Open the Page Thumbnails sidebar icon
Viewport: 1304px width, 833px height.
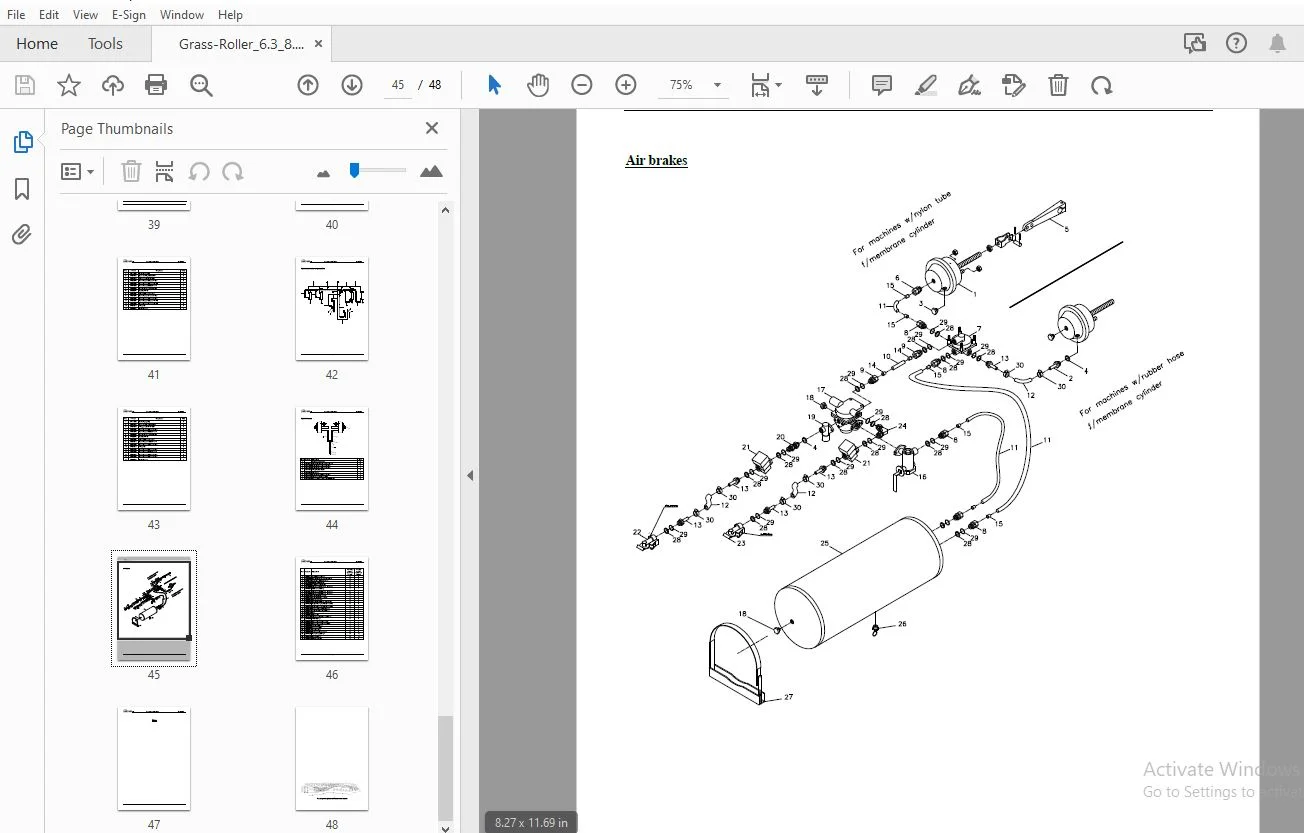(x=22, y=142)
